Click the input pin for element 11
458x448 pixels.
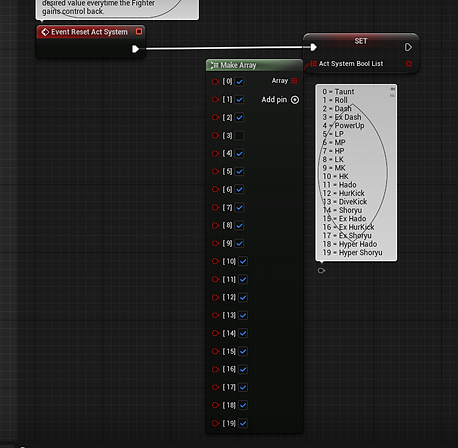[x=215, y=279]
